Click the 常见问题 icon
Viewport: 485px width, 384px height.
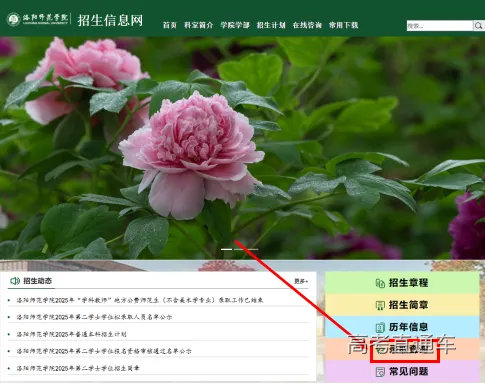click(x=380, y=372)
